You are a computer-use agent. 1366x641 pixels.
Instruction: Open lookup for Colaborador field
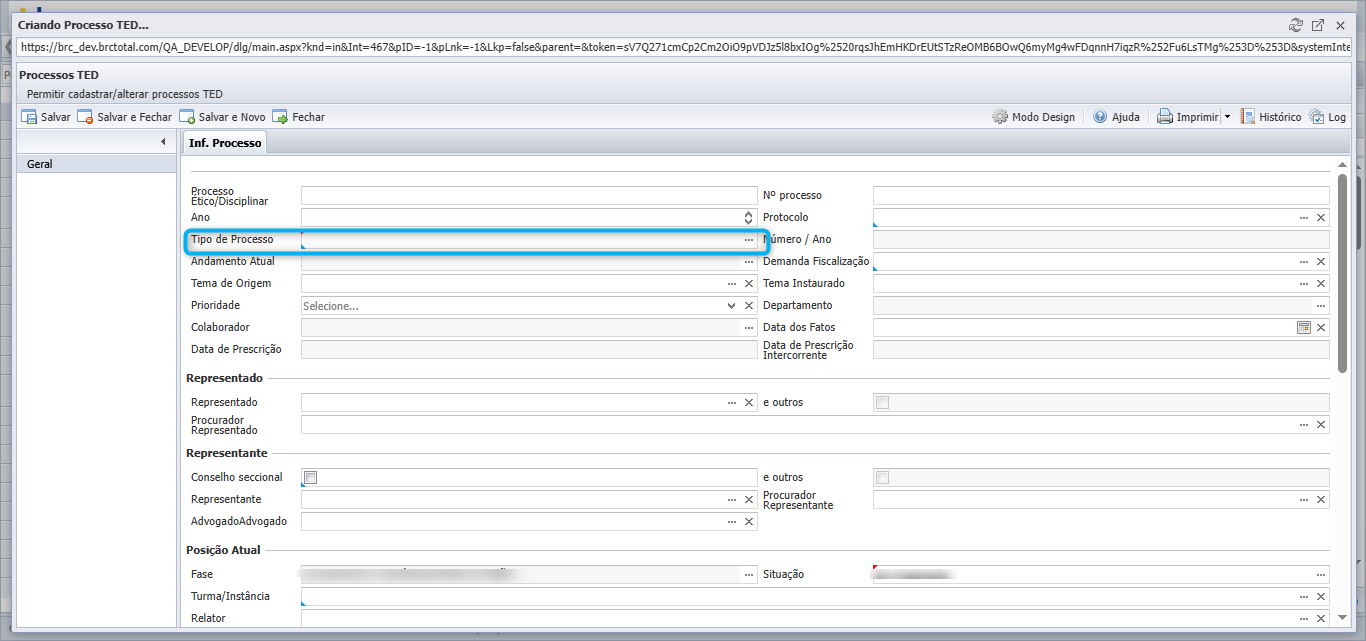click(748, 328)
